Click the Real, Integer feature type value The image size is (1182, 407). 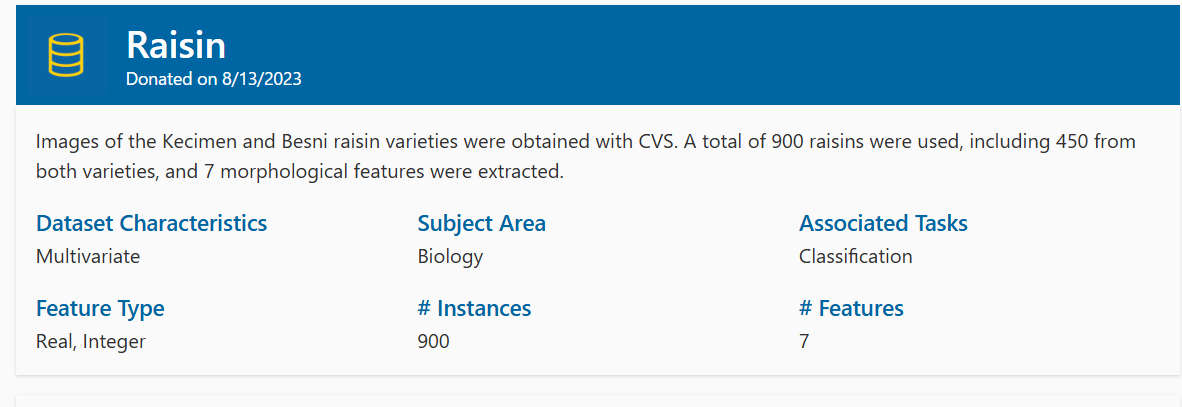tap(90, 342)
